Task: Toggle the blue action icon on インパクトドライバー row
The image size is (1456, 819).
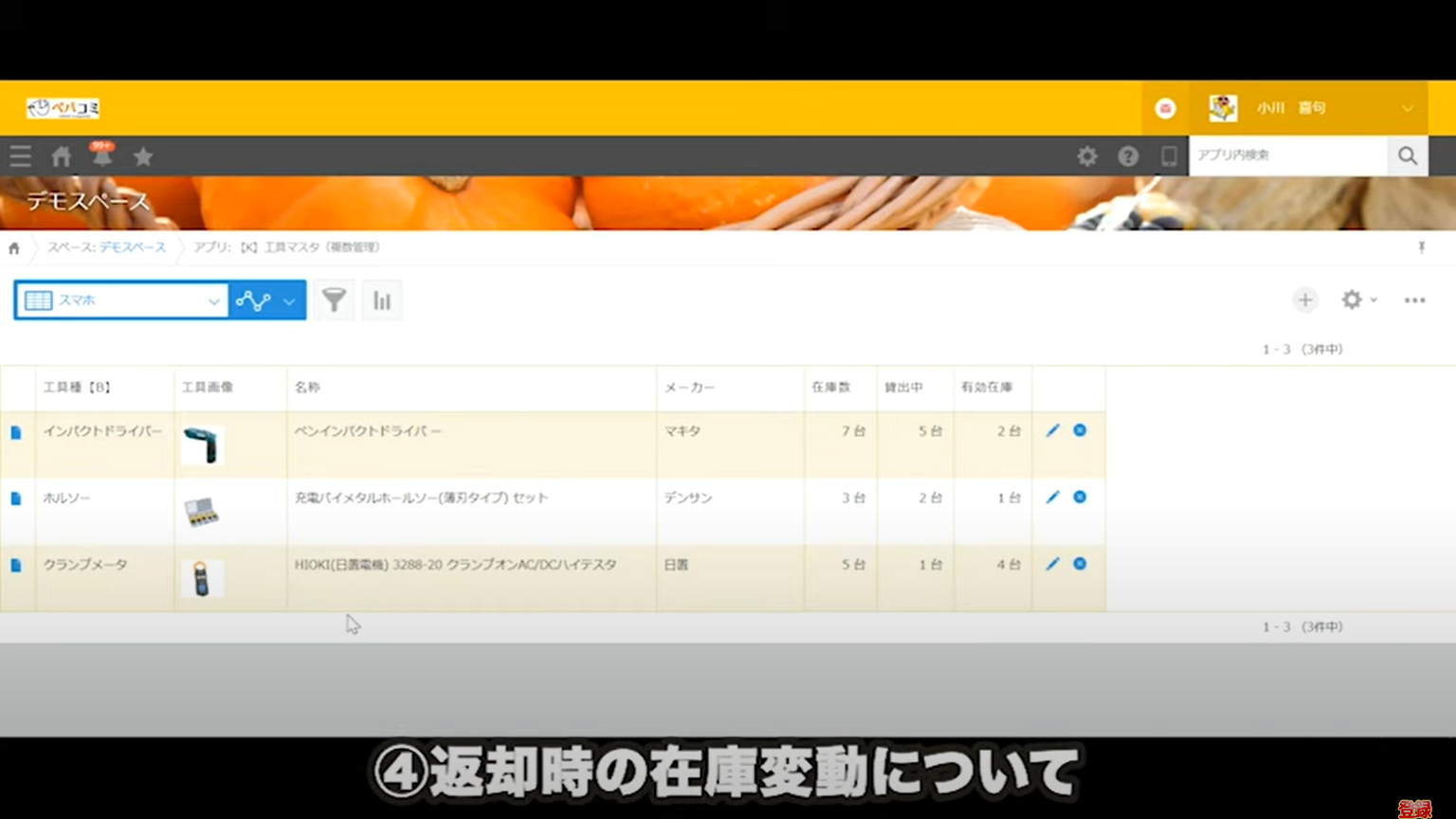Action: 1080,430
